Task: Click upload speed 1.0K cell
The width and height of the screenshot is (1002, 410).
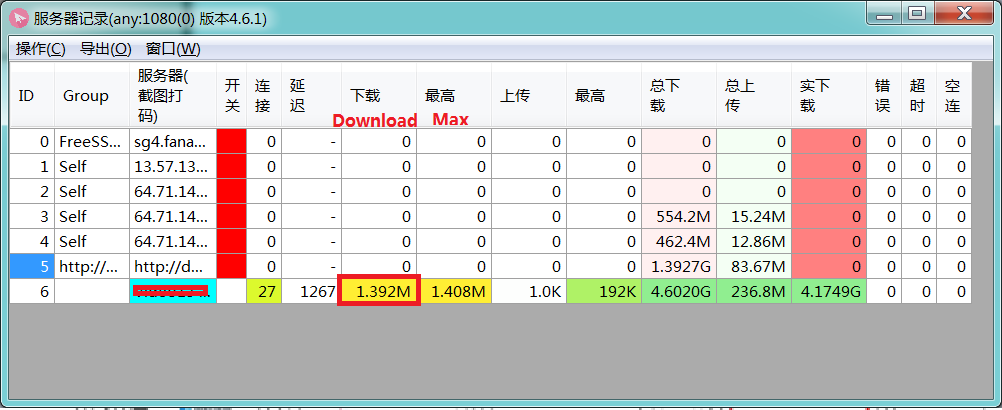Action: [x=528, y=291]
